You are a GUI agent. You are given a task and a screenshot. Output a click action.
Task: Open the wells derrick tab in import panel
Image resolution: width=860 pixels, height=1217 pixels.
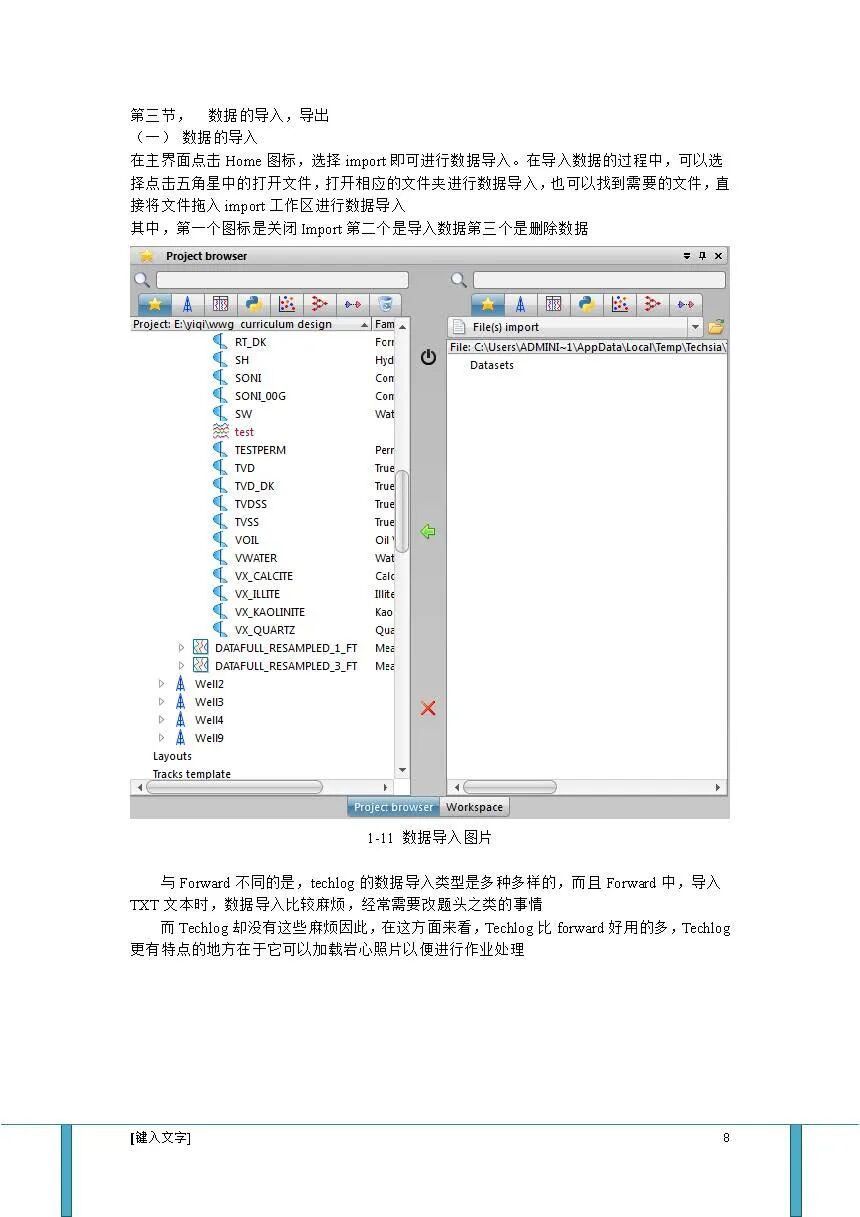(521, 304)
